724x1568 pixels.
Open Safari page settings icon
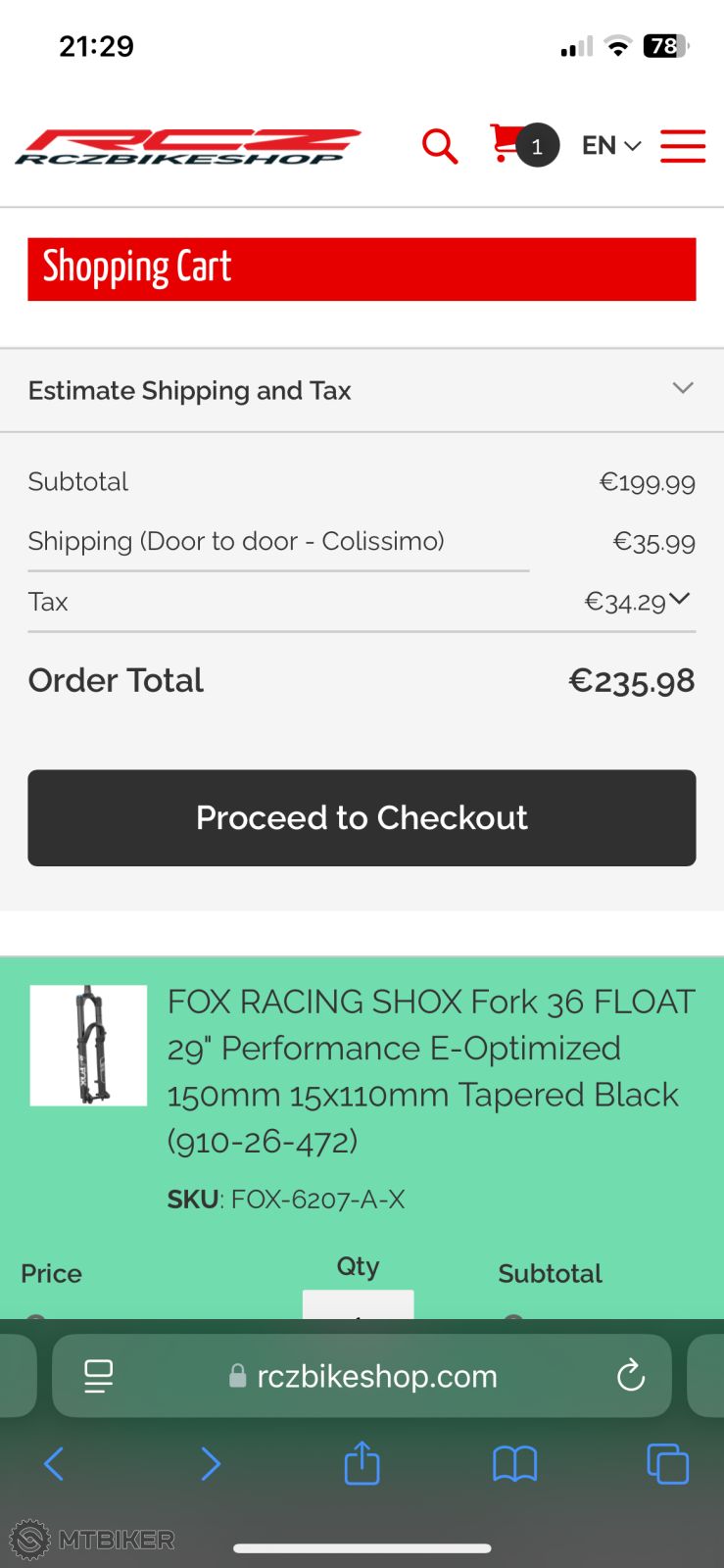click(98, 1376)
